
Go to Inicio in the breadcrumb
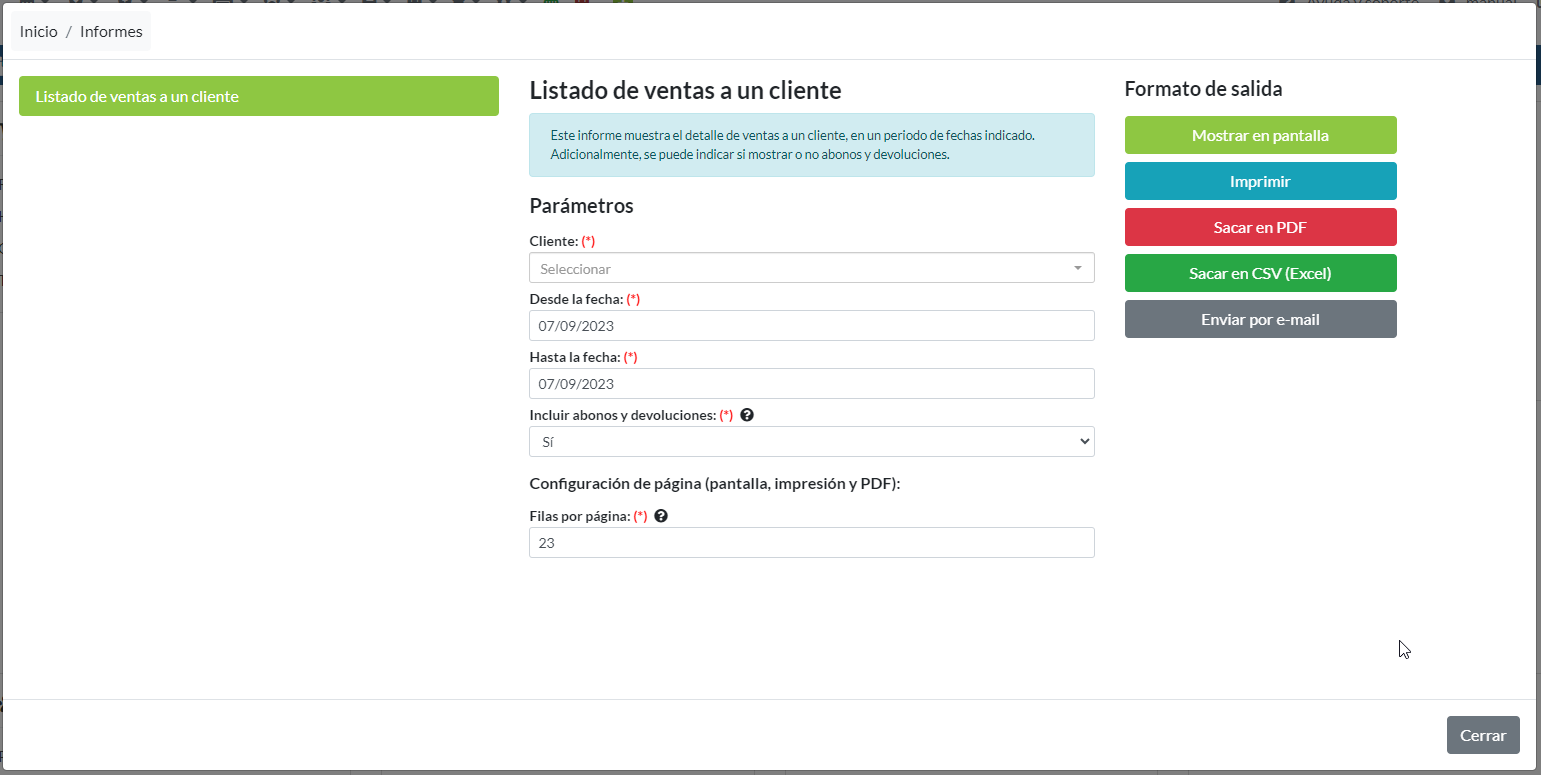(x=39, y=32)
